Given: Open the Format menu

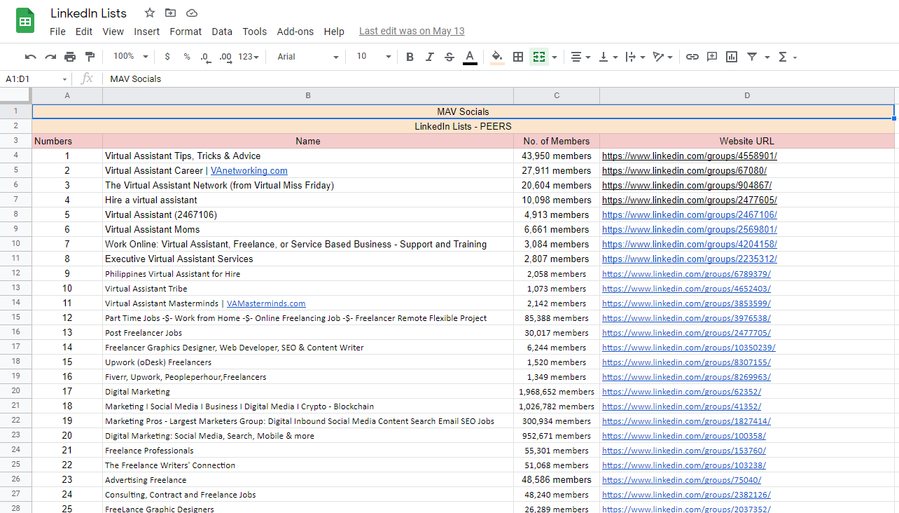Looking at the screenshot, I should (x=185, y=32).
